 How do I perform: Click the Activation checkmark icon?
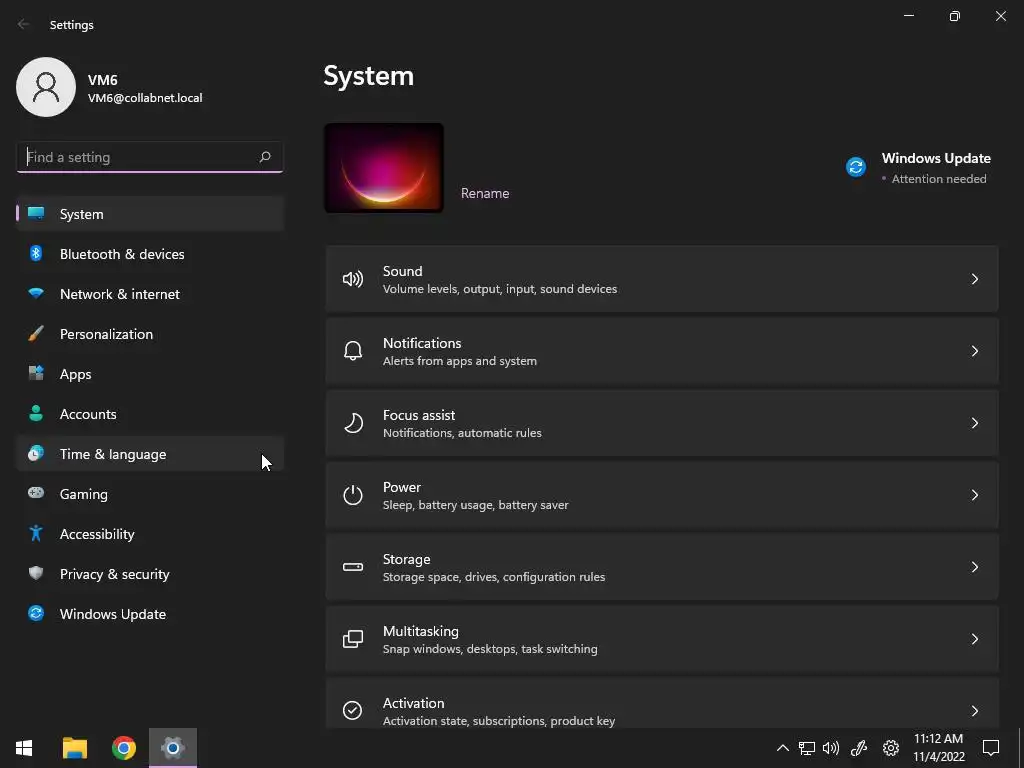coord(353,711)
